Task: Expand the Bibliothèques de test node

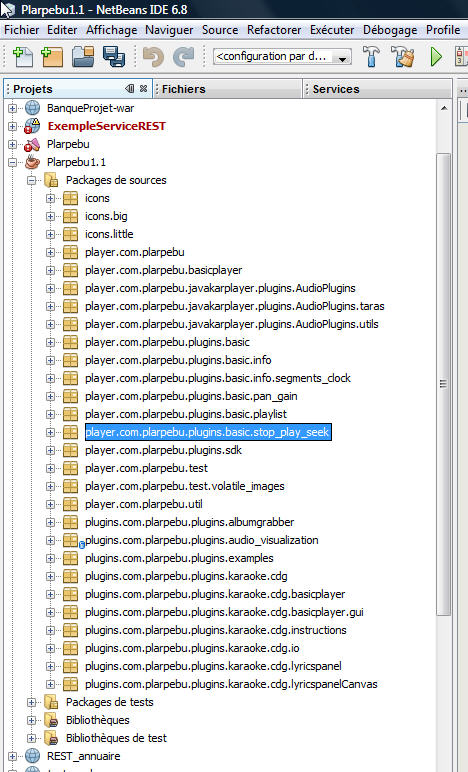Action: 31,739
